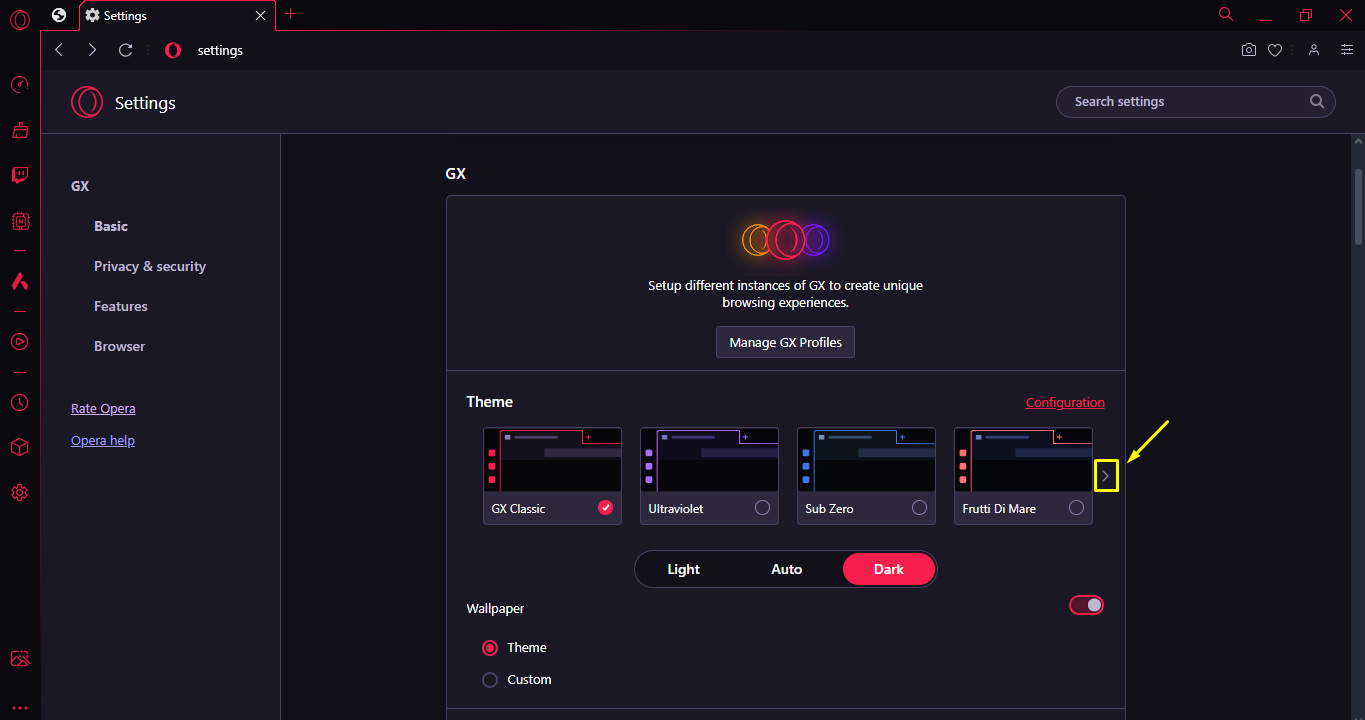Viewport: 1365px width, 720px height.
Task: Show more themes with right chevron
Action: pos(1105,476)
